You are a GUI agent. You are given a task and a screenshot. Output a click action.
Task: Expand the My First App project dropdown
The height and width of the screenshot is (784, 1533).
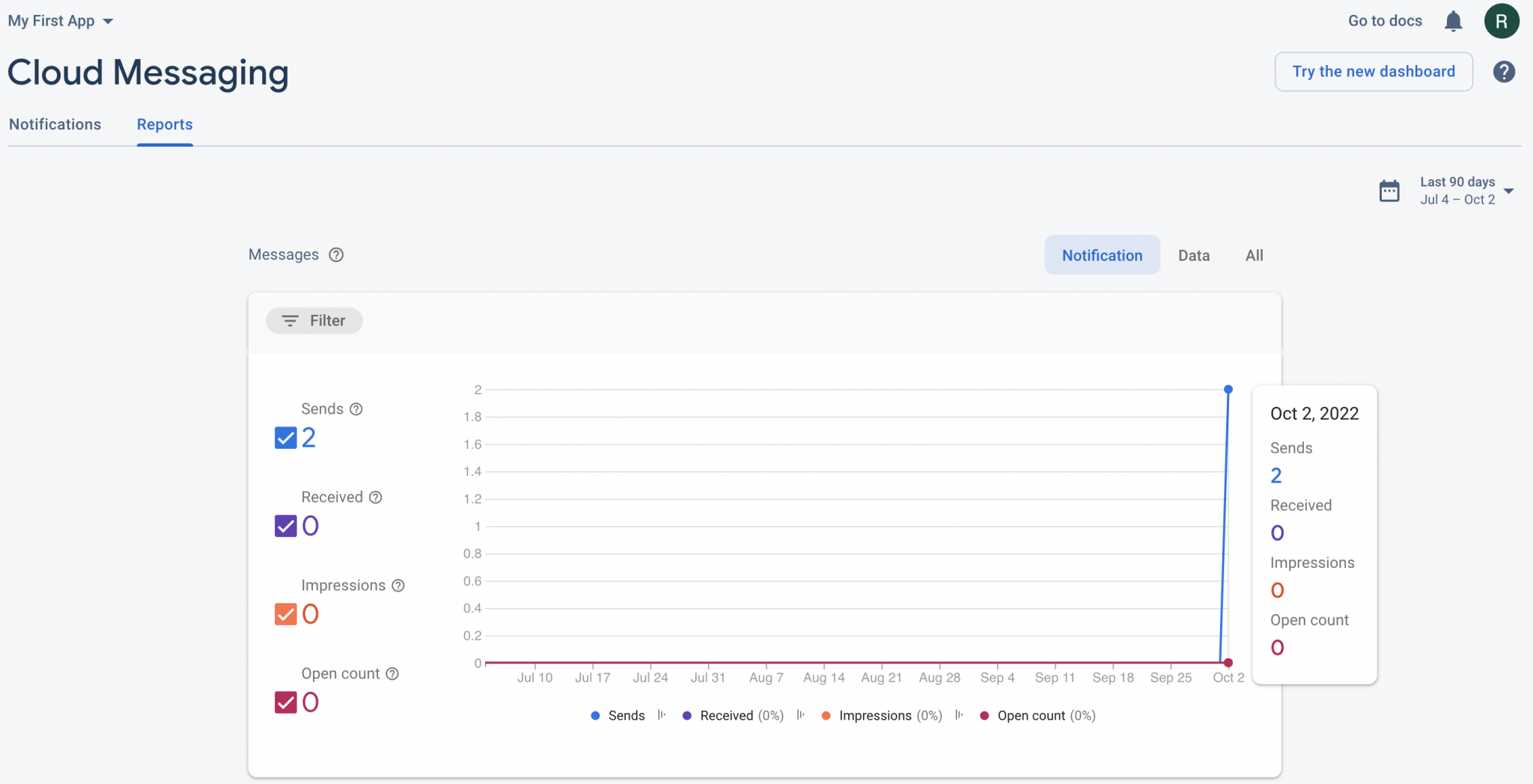[x=61, y=21]
